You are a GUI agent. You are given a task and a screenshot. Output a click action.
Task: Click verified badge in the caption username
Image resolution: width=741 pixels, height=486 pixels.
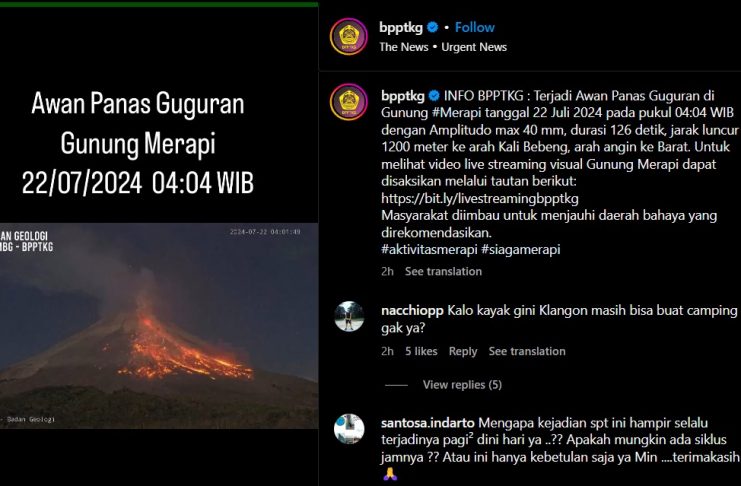click(x=434, y=96)
